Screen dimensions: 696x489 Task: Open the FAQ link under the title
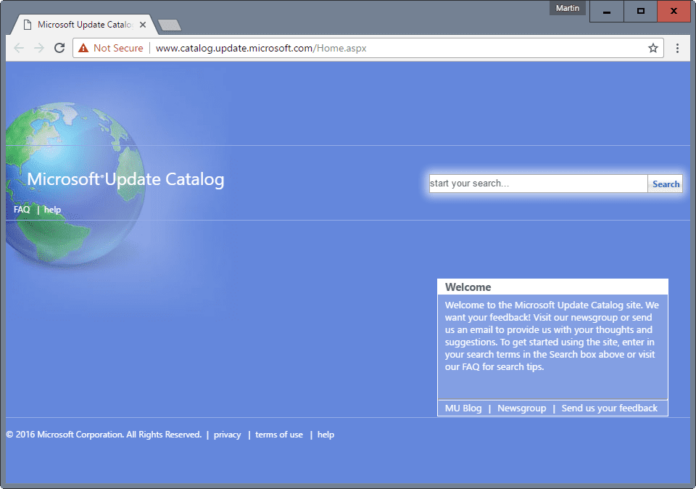click(22, 210)
